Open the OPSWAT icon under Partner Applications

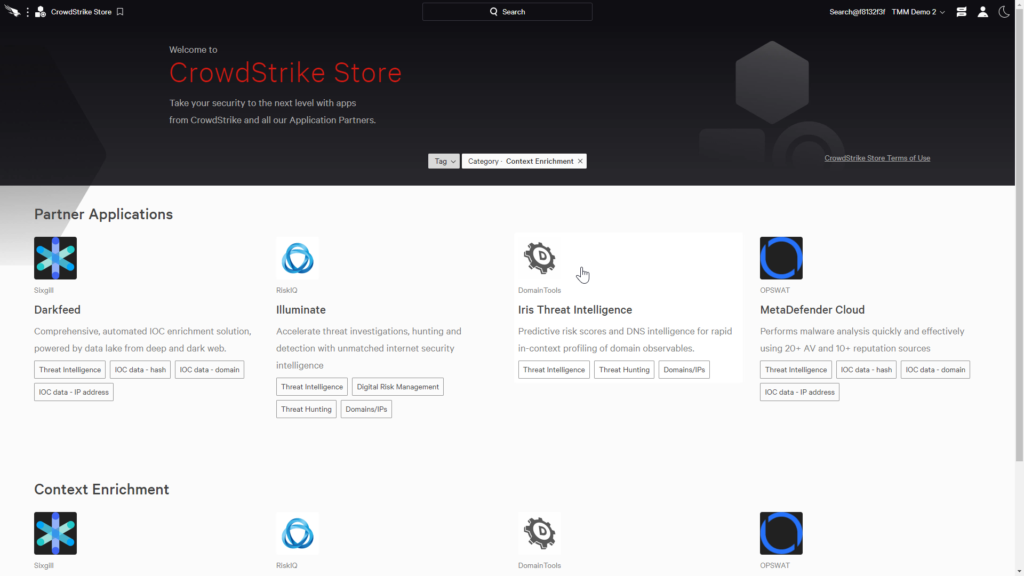tap(781, 258)
